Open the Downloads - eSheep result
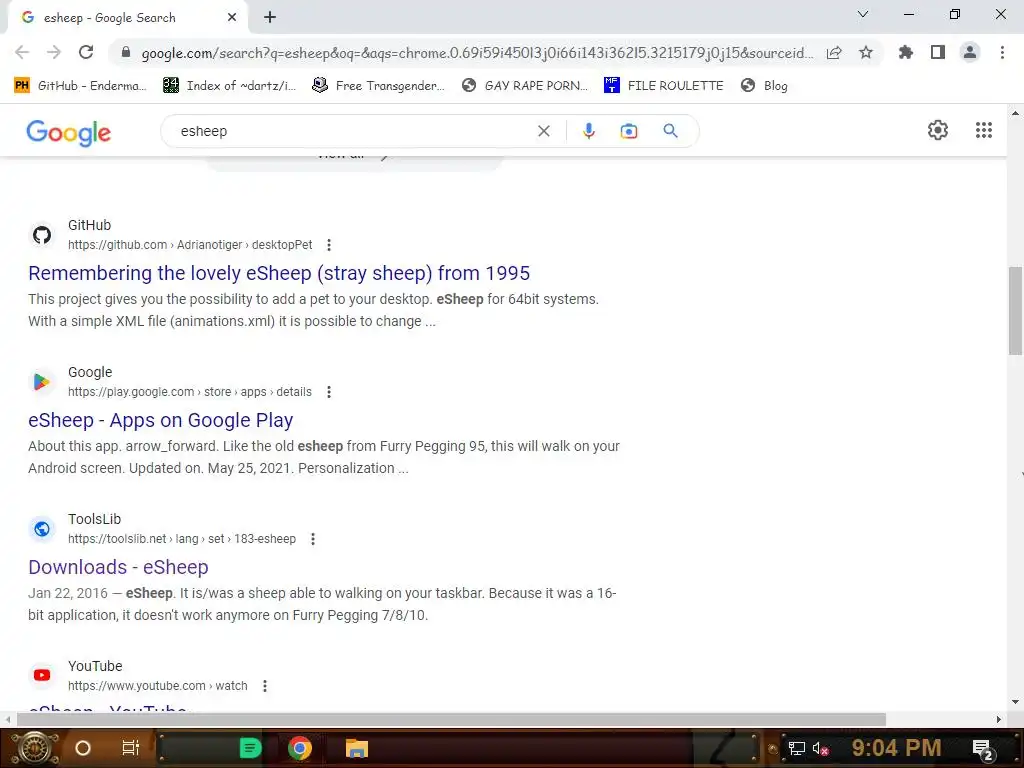Viewport: 1024px width, 768px height. tap(118, 567)
